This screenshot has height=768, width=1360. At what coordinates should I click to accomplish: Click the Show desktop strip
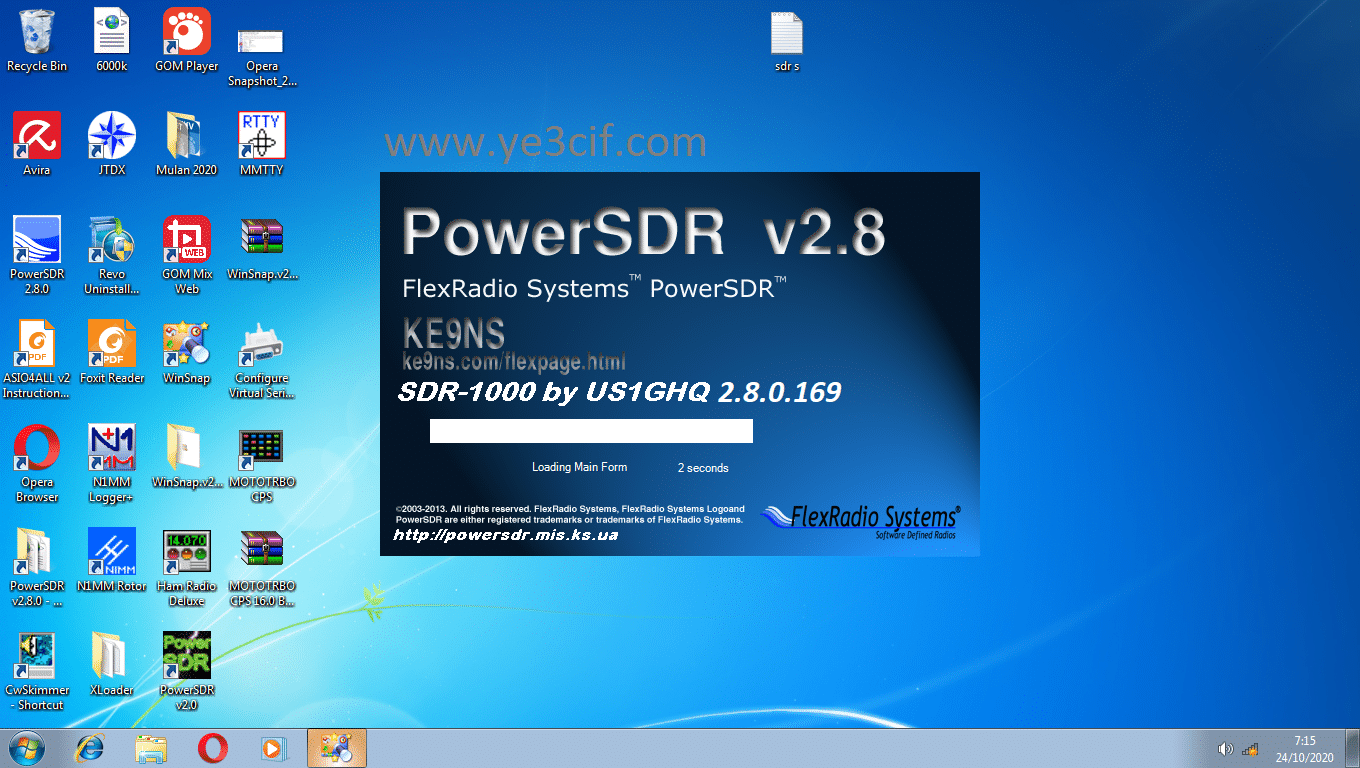click(x=1352, y=749)
